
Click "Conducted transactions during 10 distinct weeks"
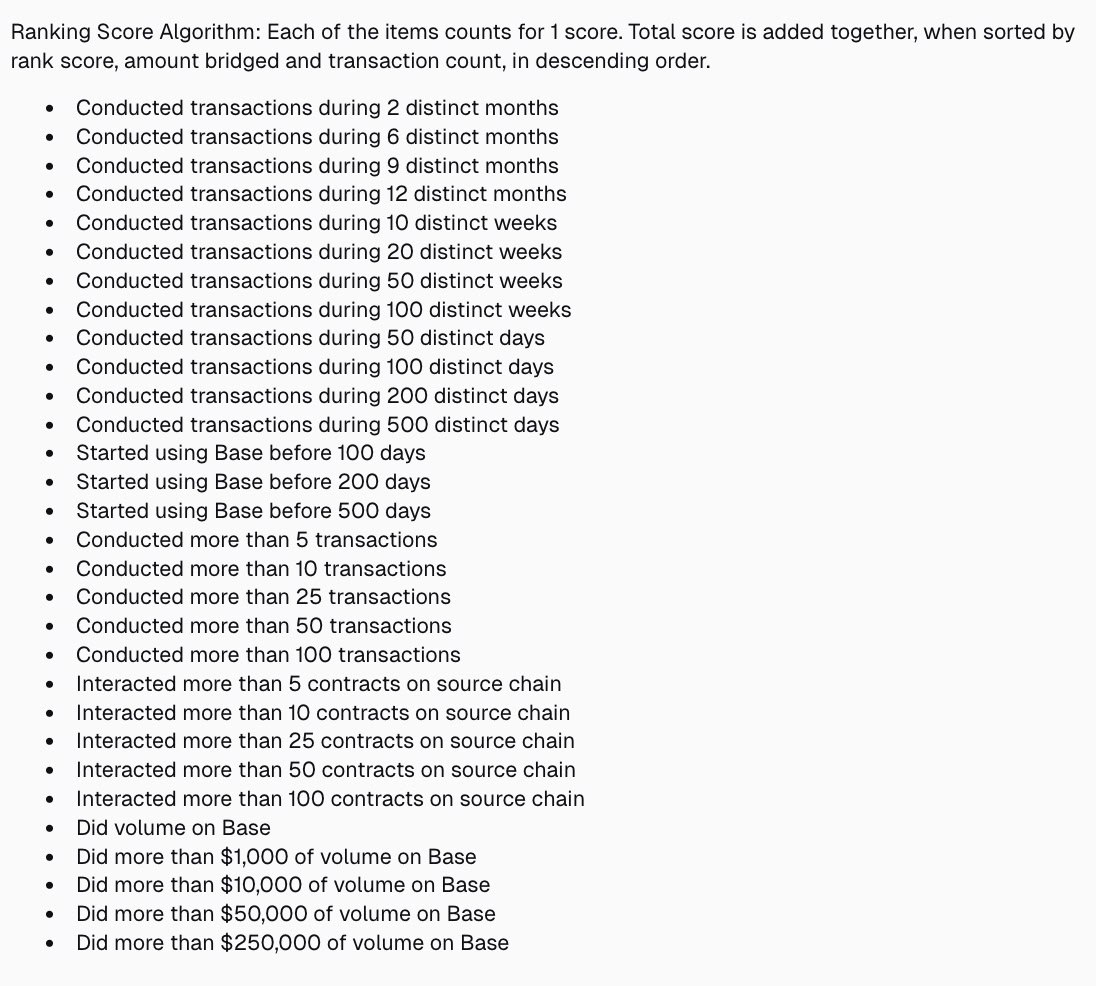pyautogui.click(x=316, y=223)
